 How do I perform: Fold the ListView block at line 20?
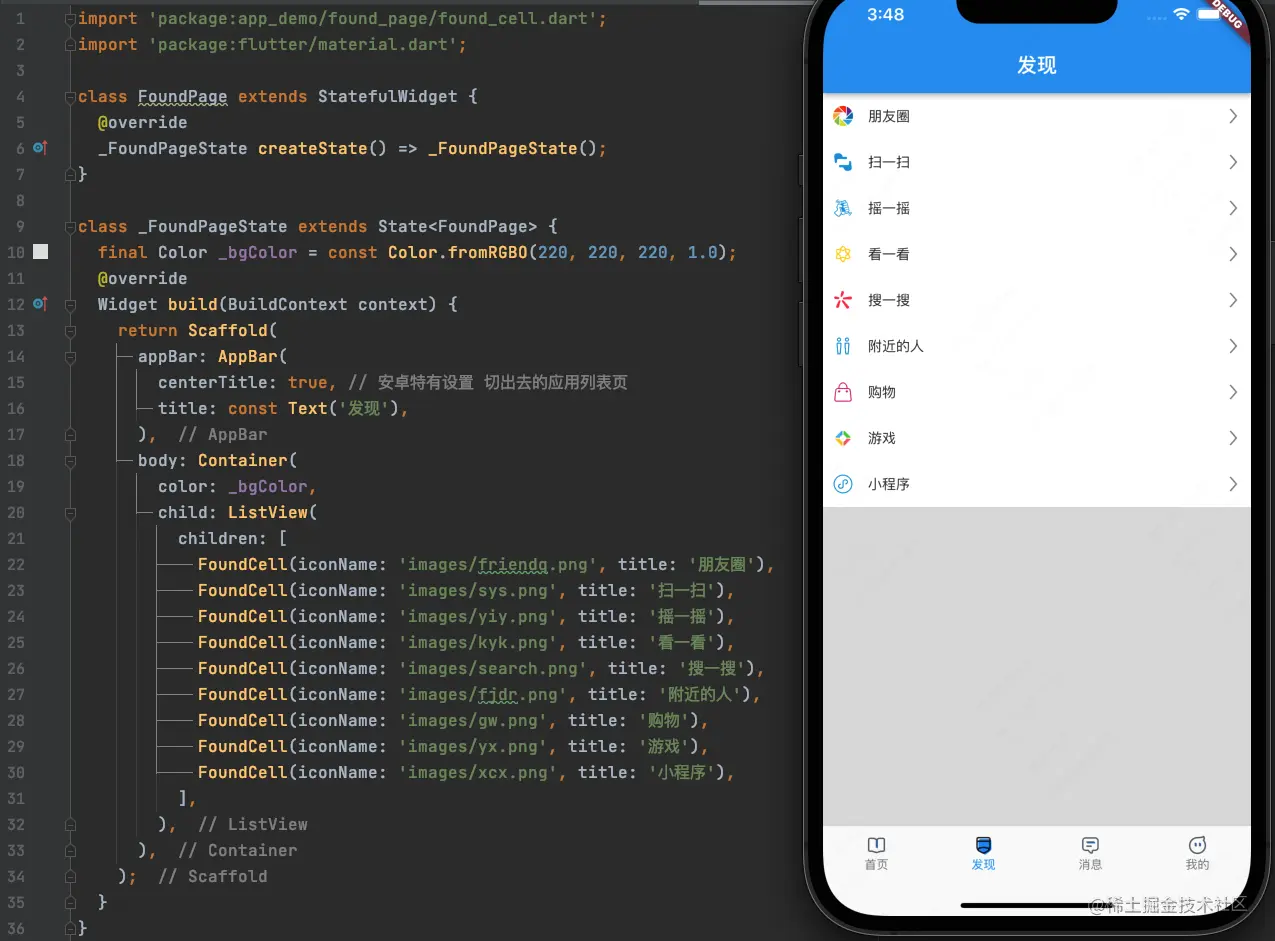[70, 512]
